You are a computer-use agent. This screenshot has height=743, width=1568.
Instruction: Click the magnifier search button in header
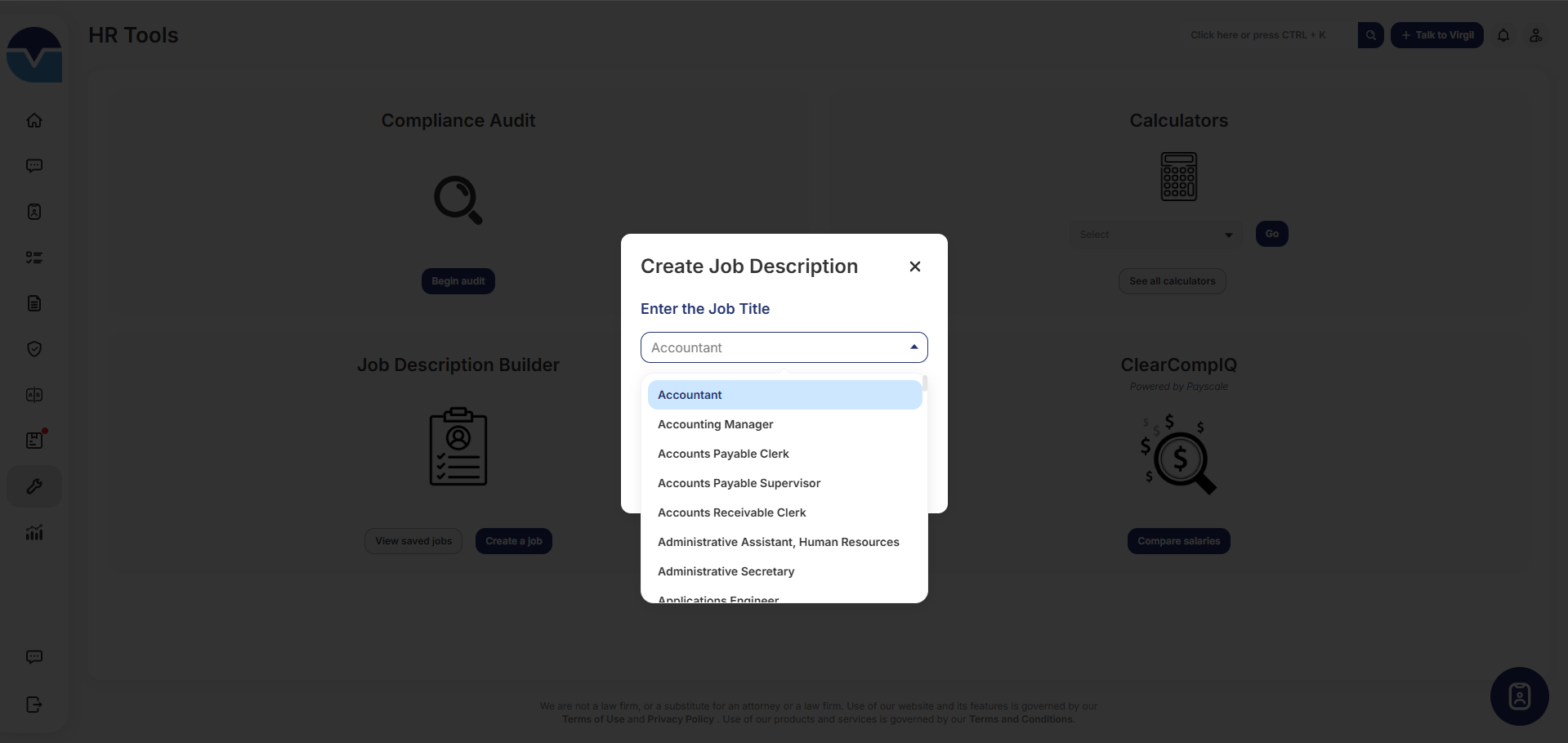[1371, 35]
